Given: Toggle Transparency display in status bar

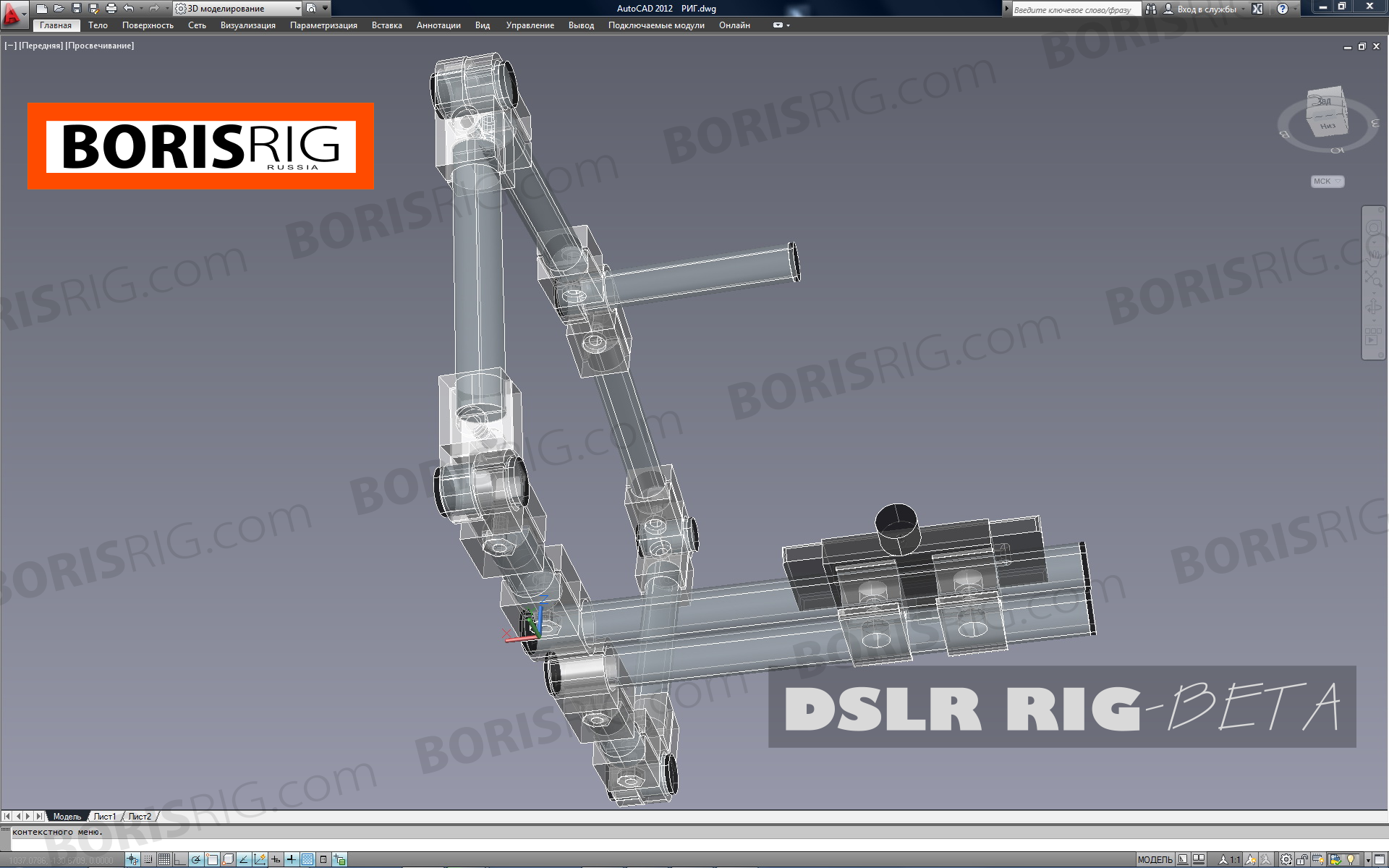Looking at the screenshot, I should (x=307, y=859).
